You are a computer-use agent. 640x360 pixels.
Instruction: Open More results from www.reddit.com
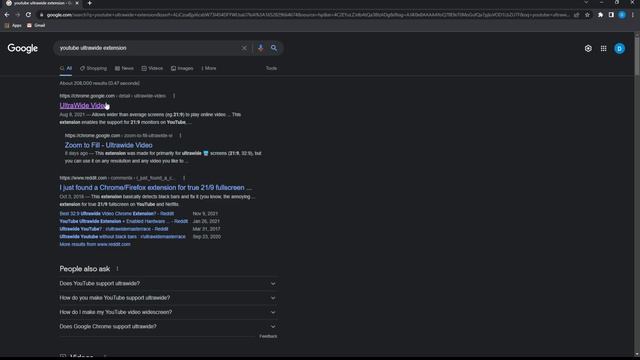tap(95, 244)
